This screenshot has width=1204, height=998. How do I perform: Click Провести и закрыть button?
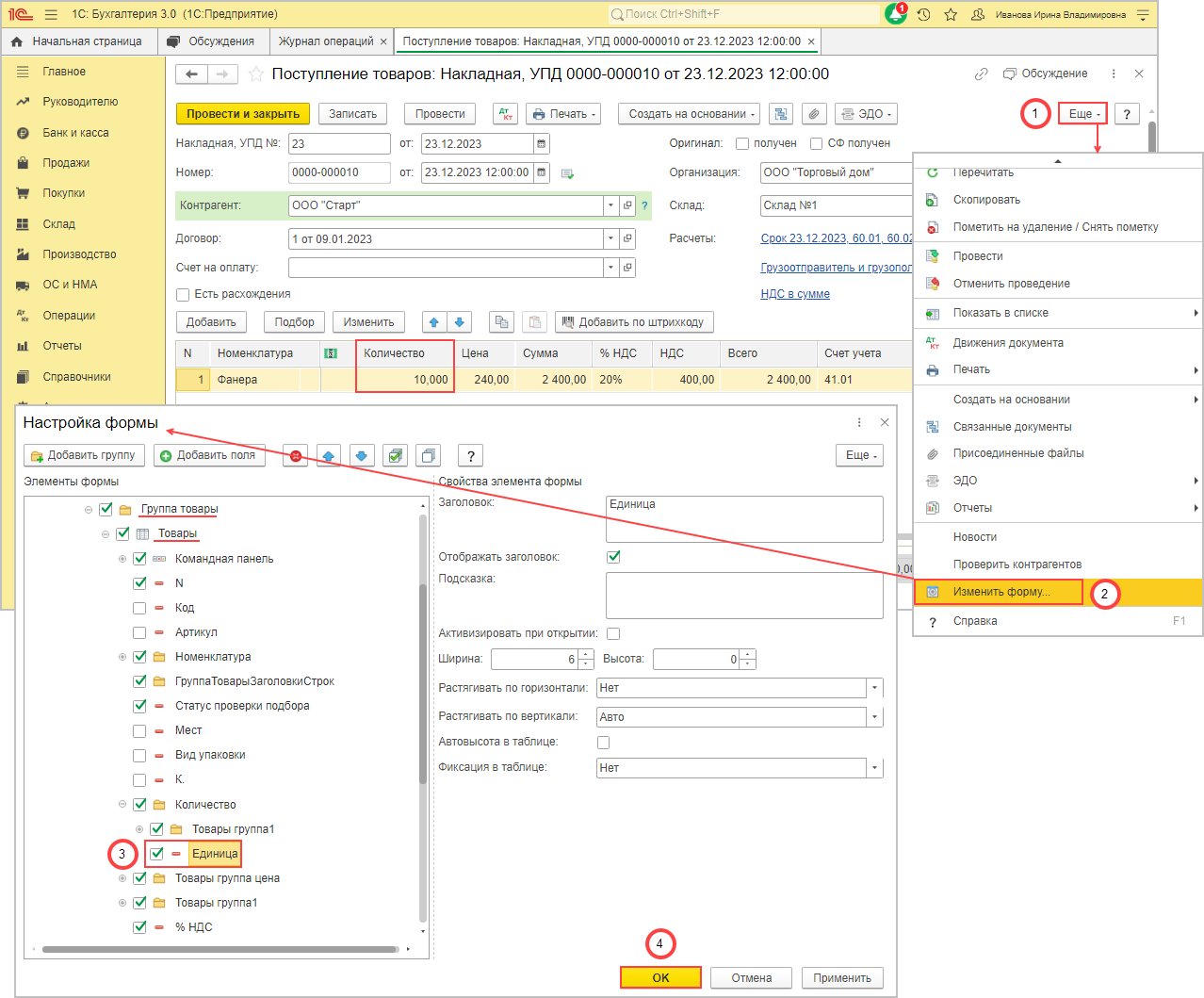(x=243, y=114)
